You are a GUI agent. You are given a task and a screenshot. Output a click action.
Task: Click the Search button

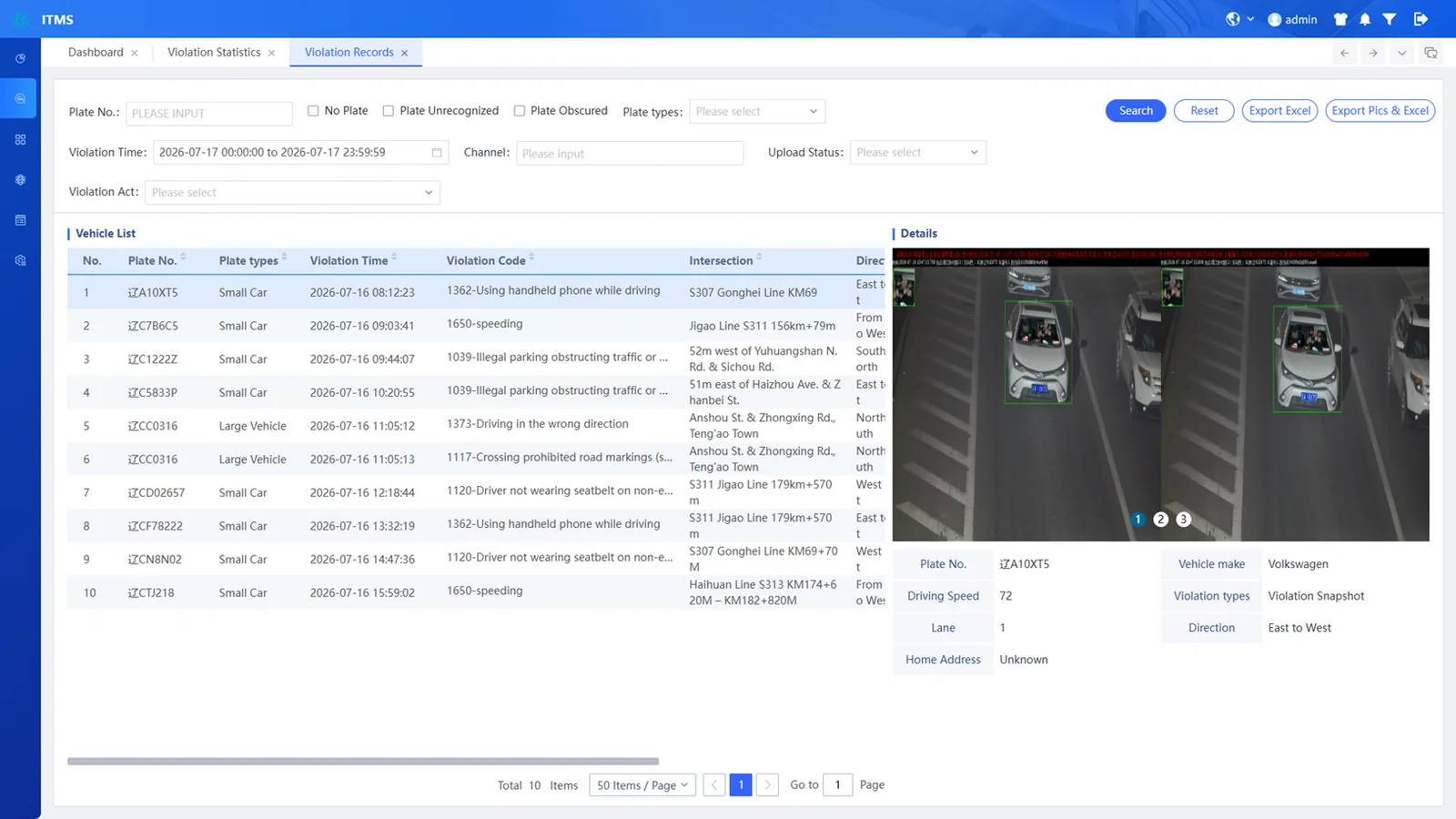[x=1136, y=111]
